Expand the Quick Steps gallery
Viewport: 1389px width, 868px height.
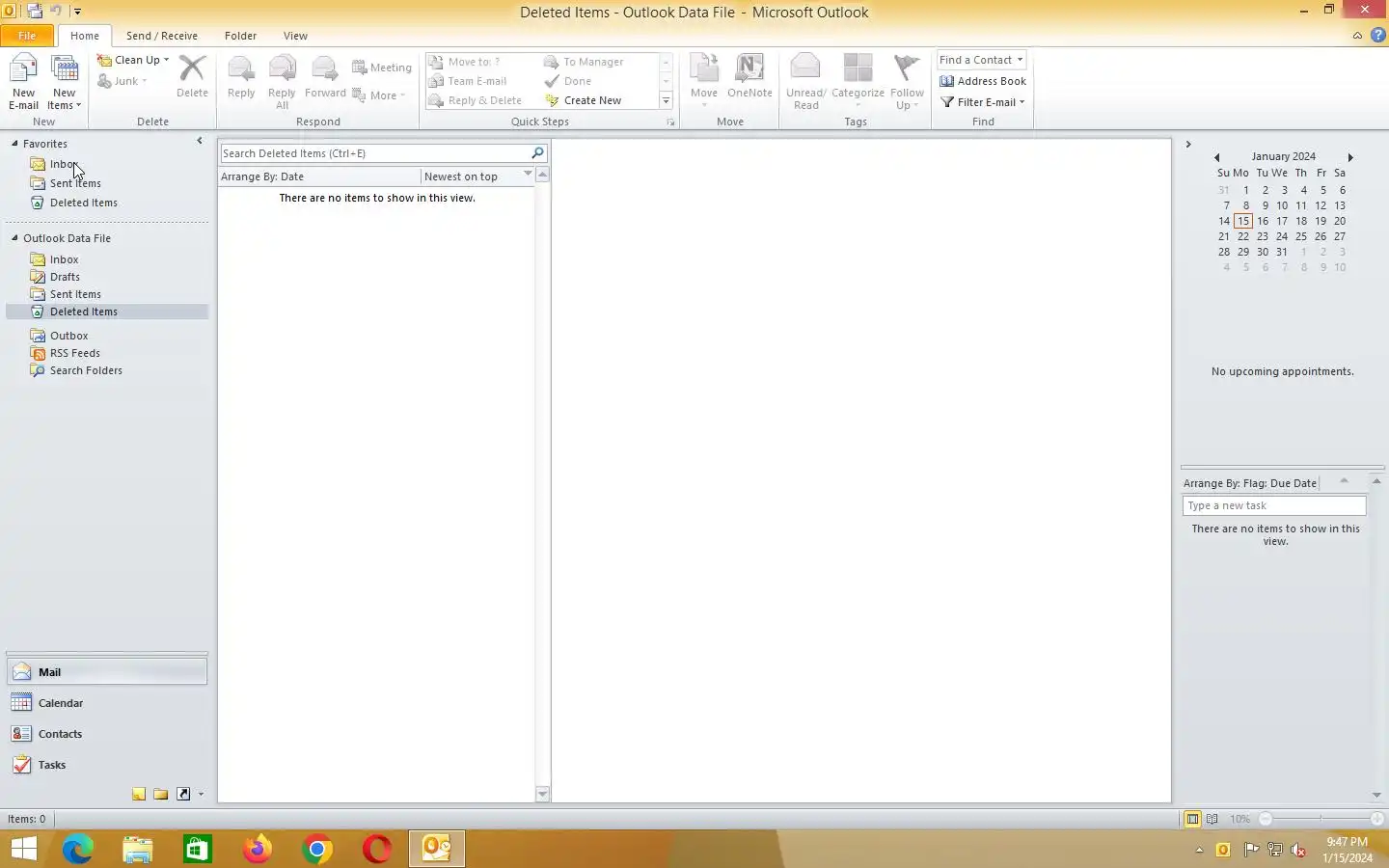666,101
